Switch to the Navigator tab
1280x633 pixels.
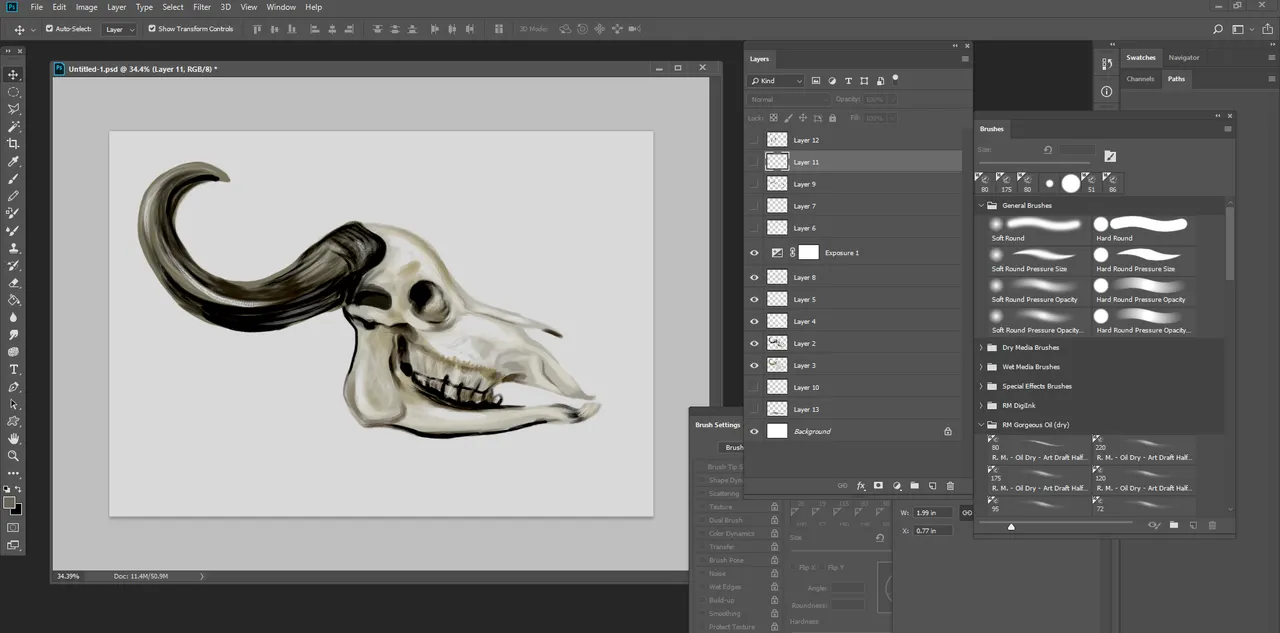(1184, 58)
